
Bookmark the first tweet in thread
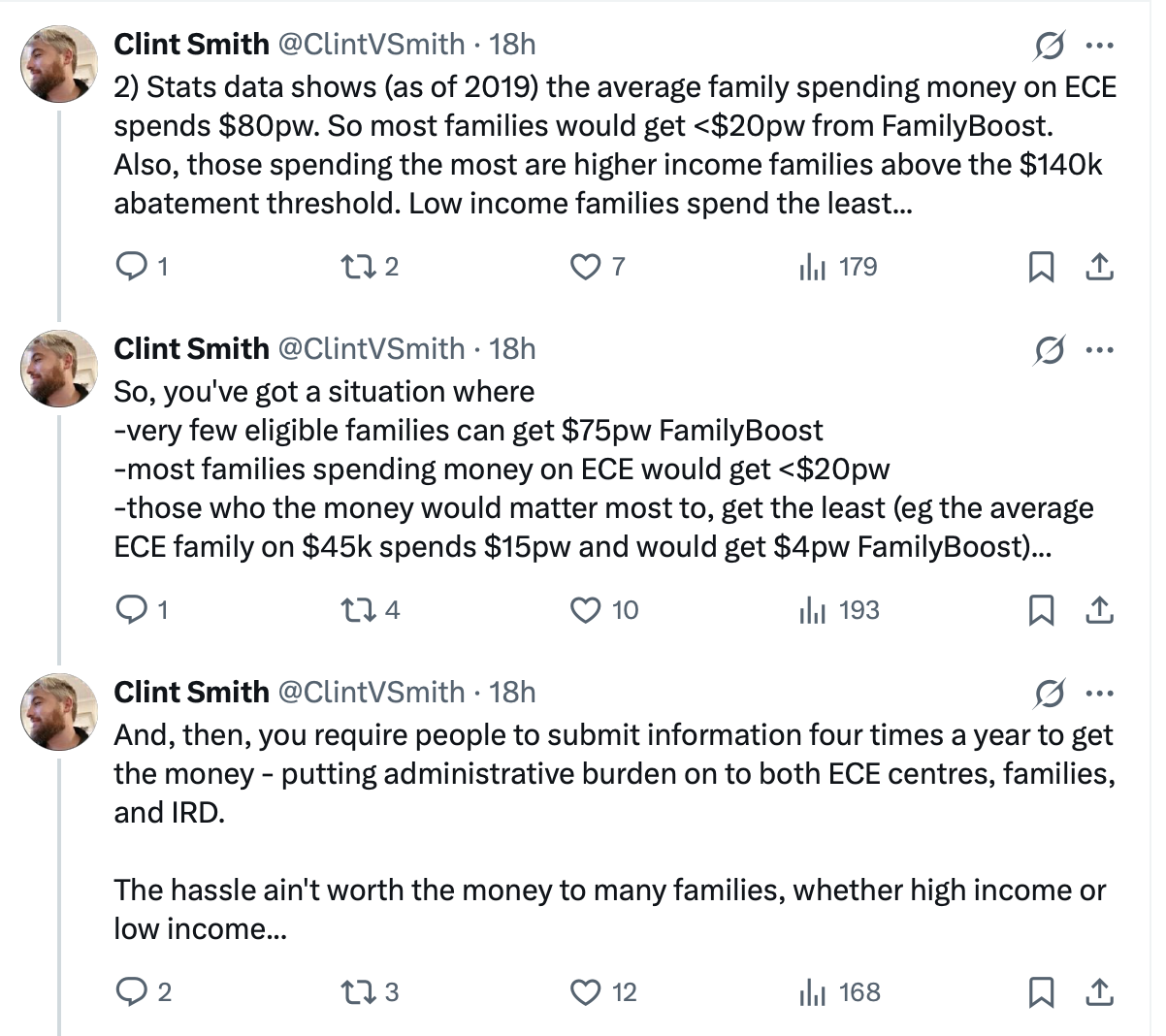click(1041, 267)
